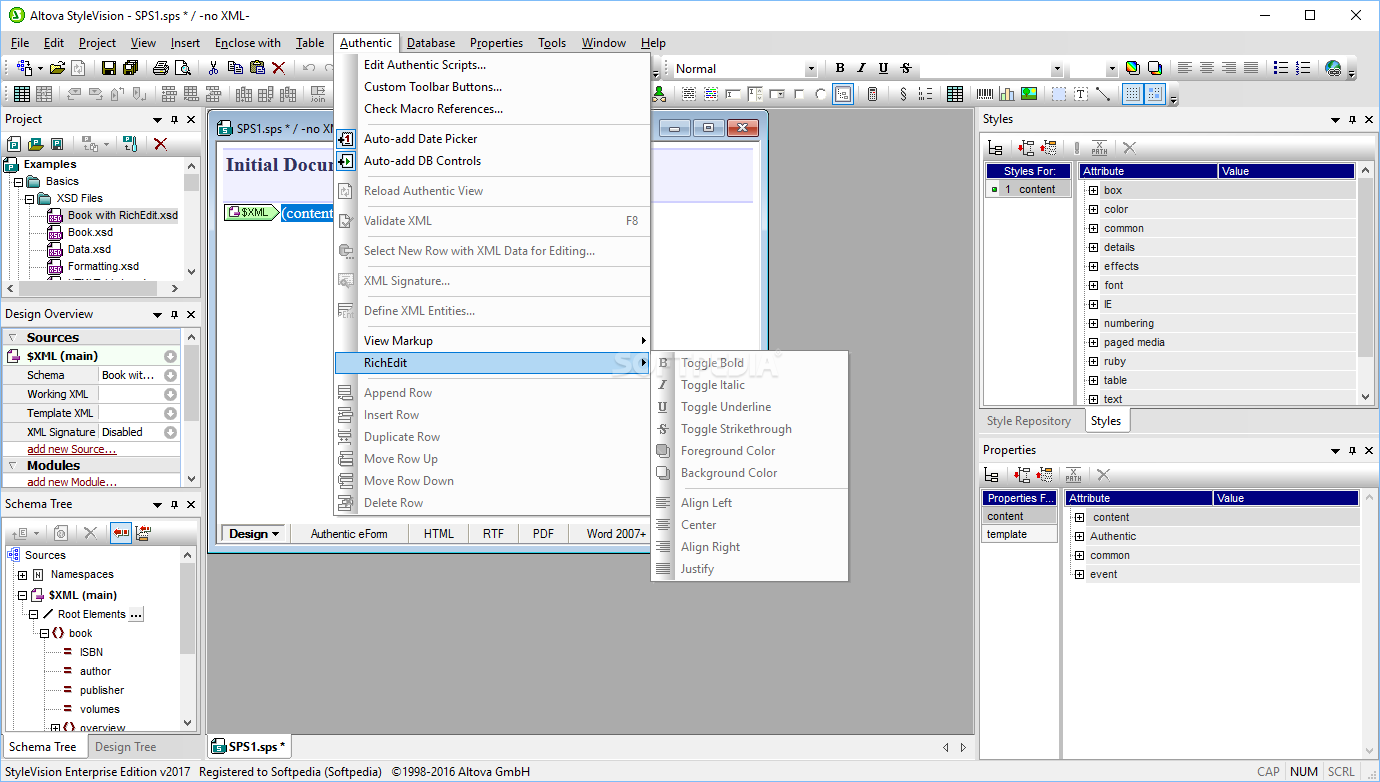Insert barcode using the barcode icon
Screen dimensions: 1380x782
(x=985, y=94)
